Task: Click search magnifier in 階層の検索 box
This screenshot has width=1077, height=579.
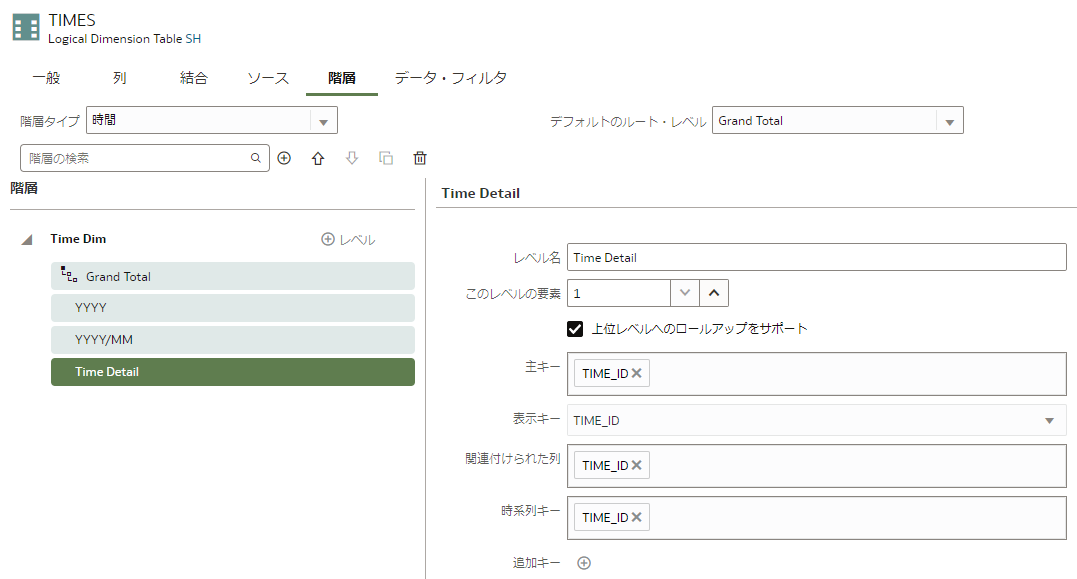Action: 256,158
